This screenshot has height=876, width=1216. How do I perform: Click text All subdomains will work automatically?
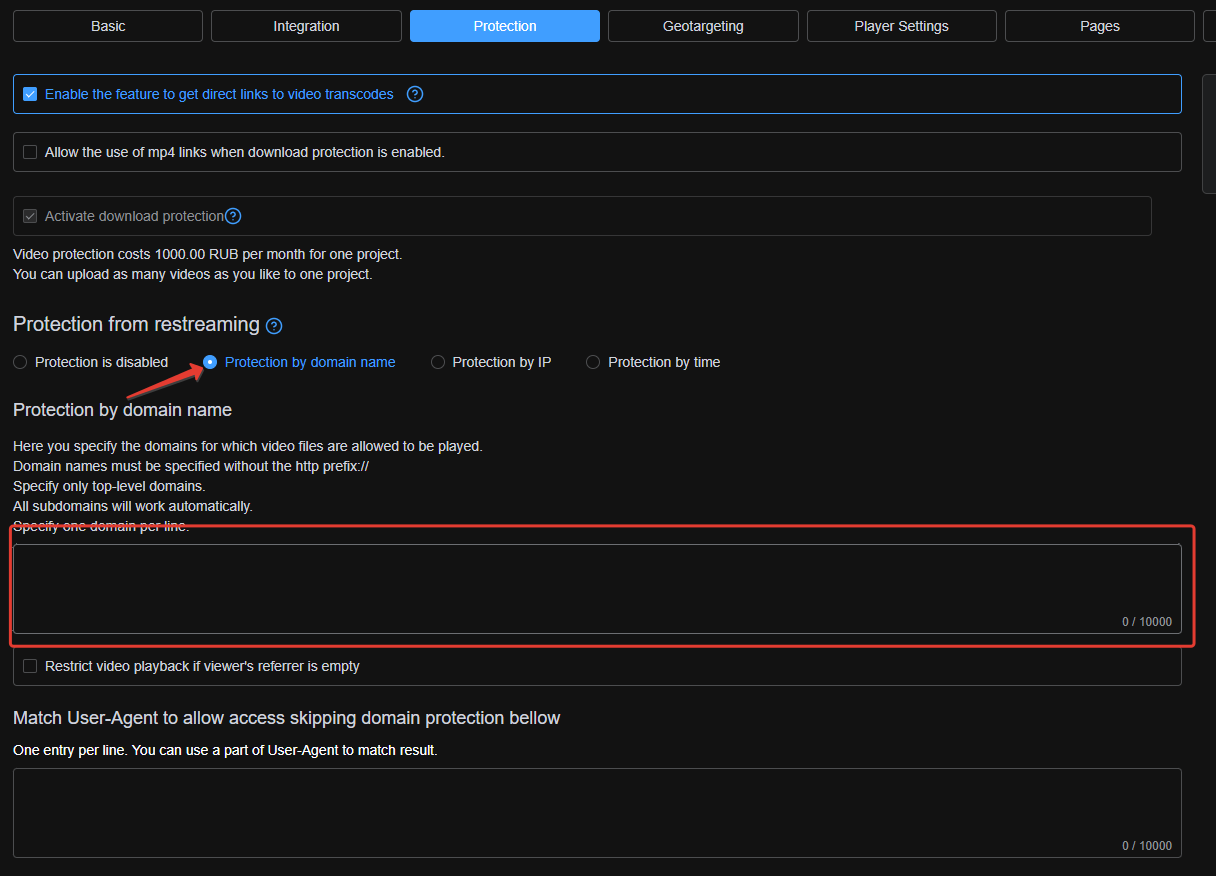pyautogui.click(x=133, y=506)
